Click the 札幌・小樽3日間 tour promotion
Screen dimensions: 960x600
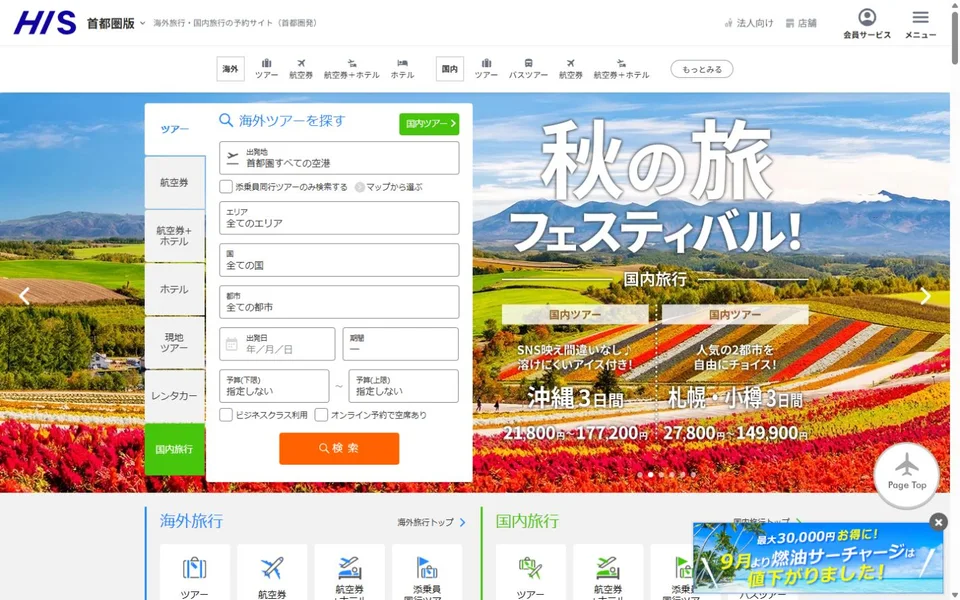click(x=735, y=373)
